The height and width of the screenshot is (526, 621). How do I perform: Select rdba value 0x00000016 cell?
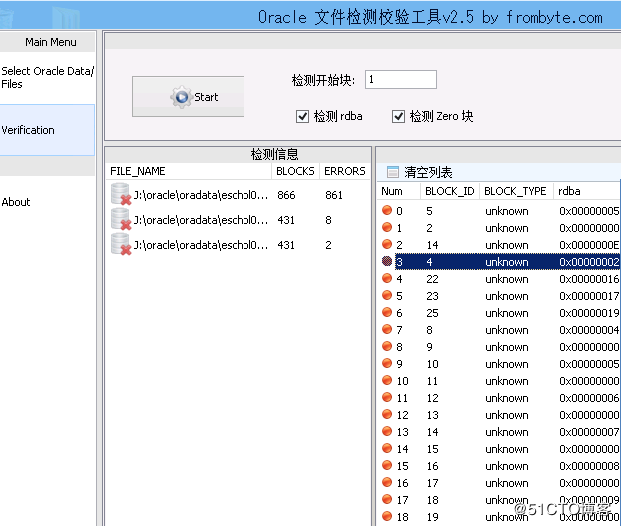589,279
